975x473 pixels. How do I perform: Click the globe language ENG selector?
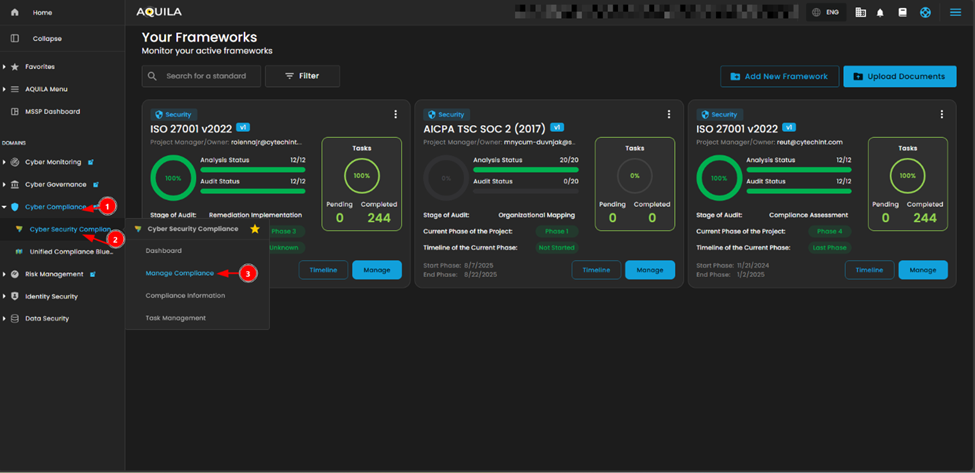pyautogui.click(x=825, y=13)
